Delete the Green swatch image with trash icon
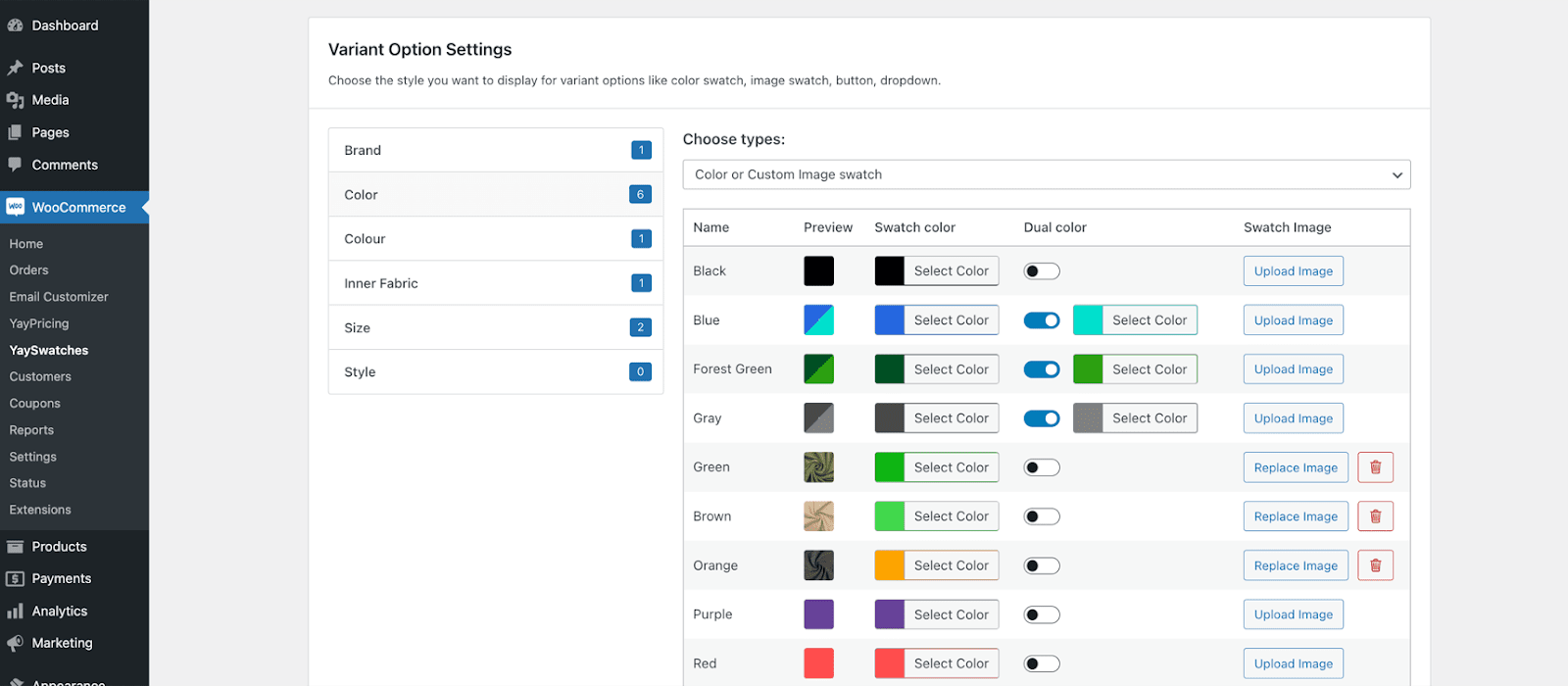Screen dimensions: 1568x686 pos(1375,467)
